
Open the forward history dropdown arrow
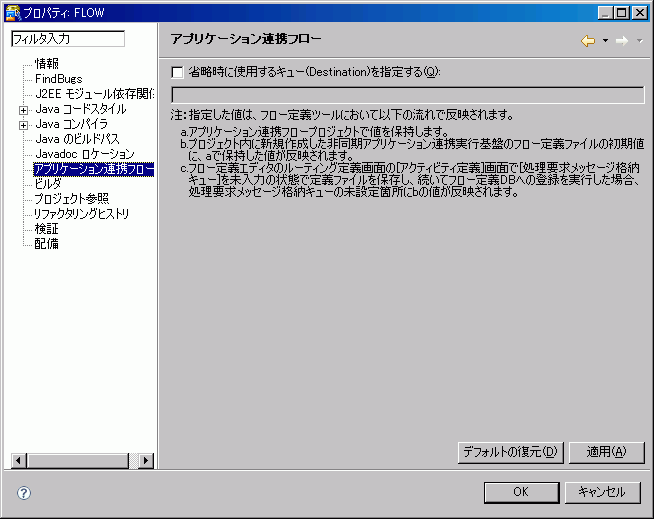tap(638, 42)
